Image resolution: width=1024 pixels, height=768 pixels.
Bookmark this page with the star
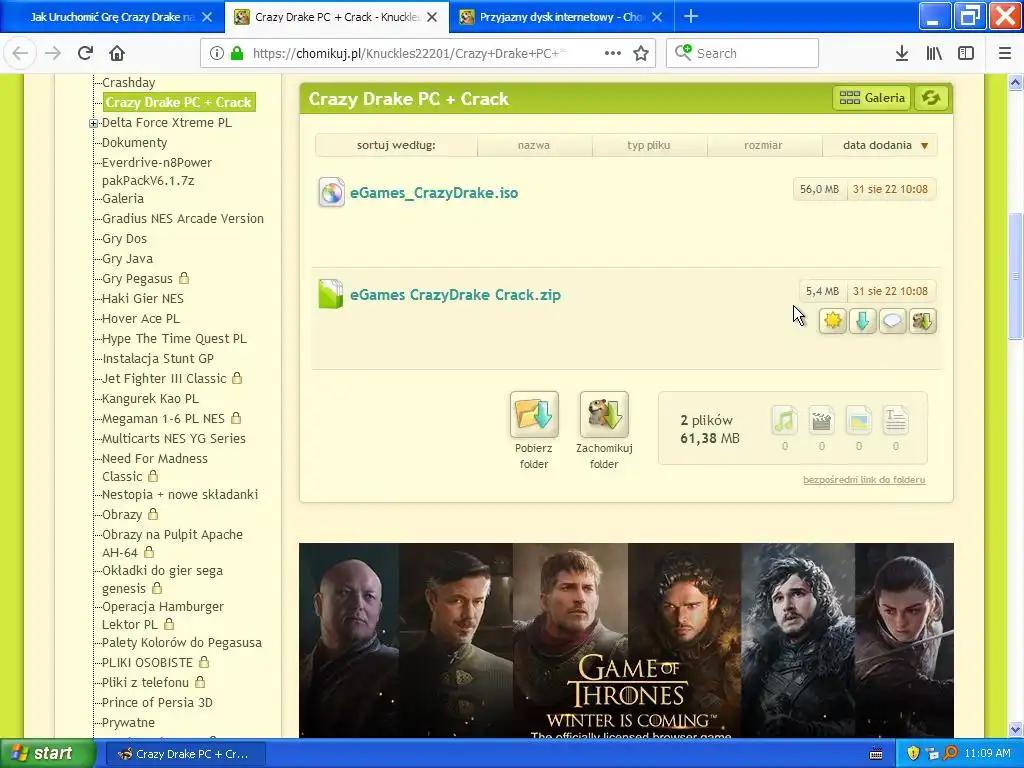641,53
